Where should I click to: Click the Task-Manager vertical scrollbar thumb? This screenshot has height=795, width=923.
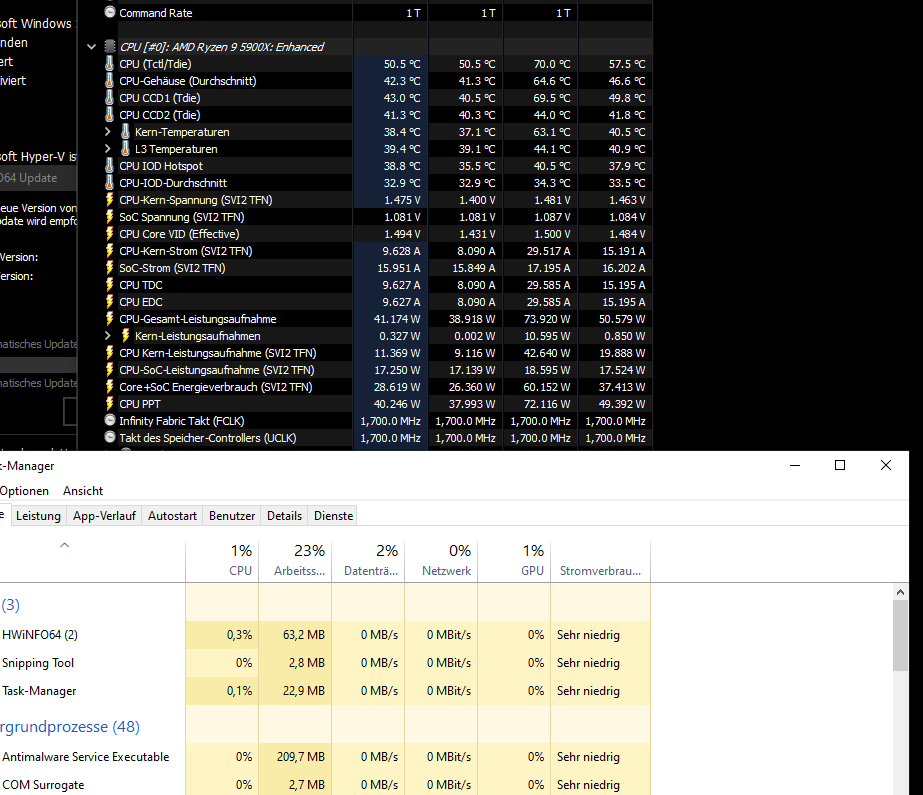click(900, 636)
